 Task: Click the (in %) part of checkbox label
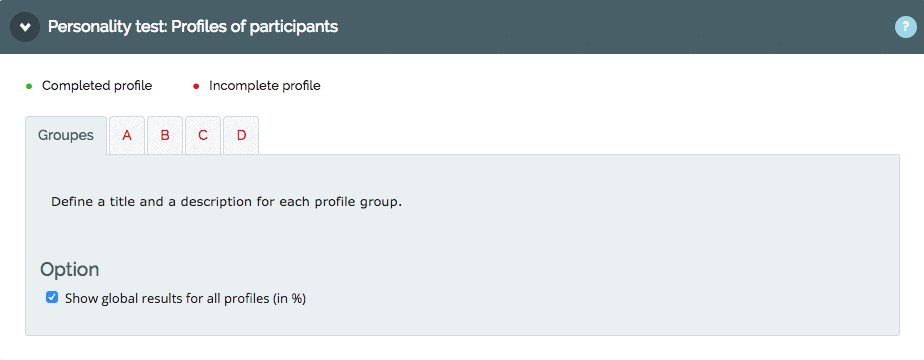coord(289,299)
